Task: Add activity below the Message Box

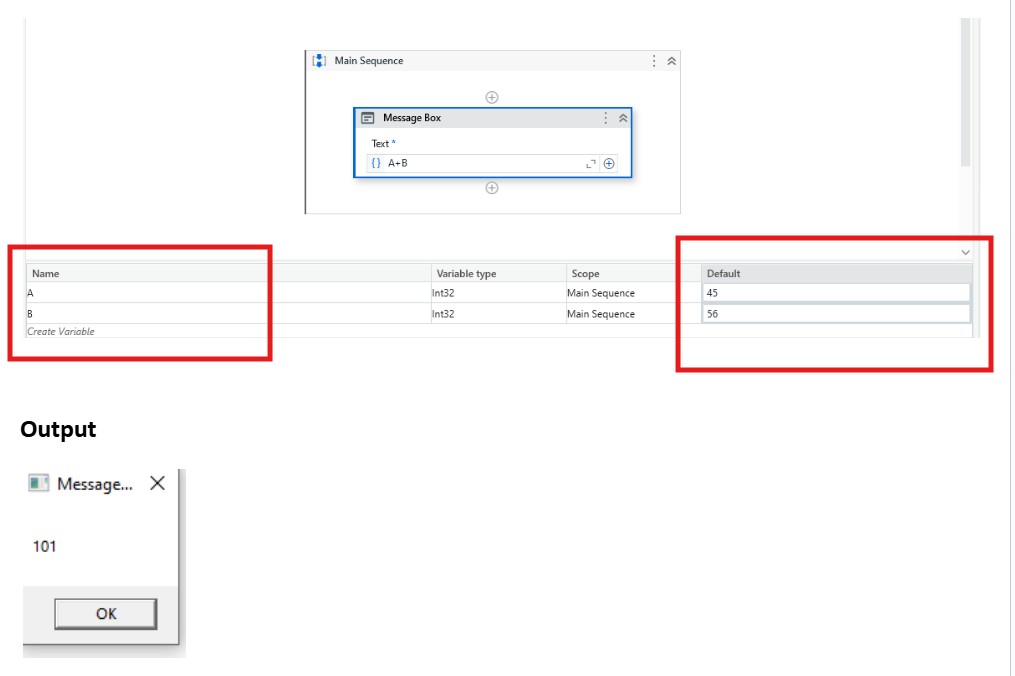Action: [492, 188]
